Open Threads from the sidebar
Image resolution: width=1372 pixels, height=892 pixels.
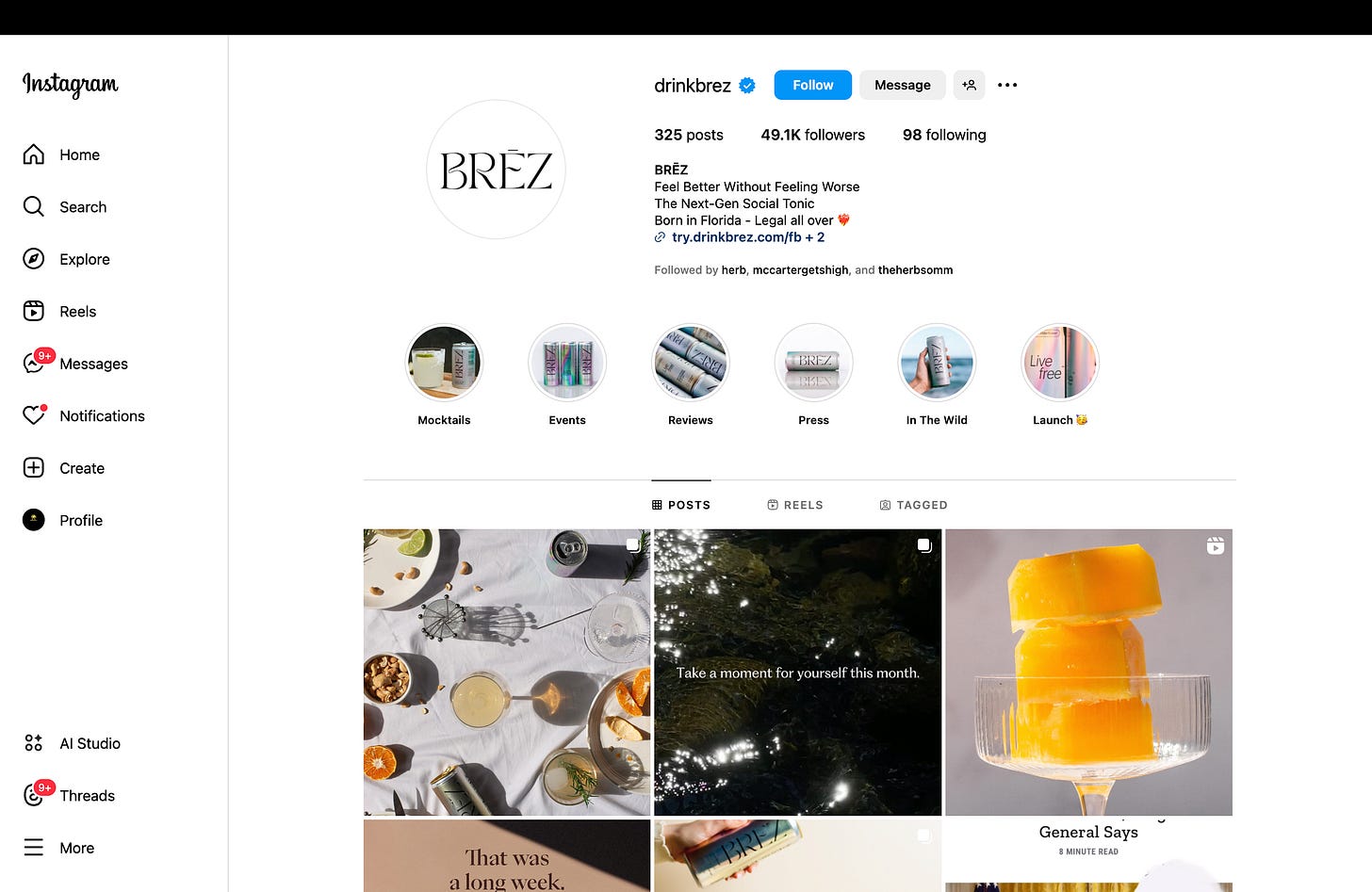pos(69,795)
